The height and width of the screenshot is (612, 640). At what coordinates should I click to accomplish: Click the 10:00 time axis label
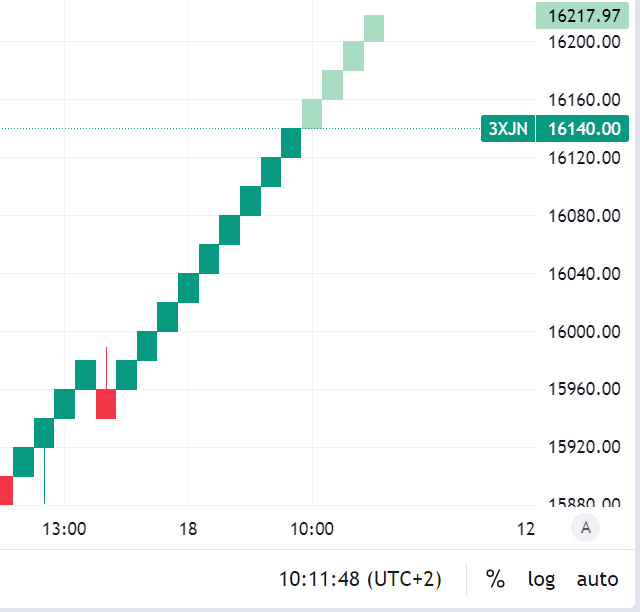[x=312, y=528]
